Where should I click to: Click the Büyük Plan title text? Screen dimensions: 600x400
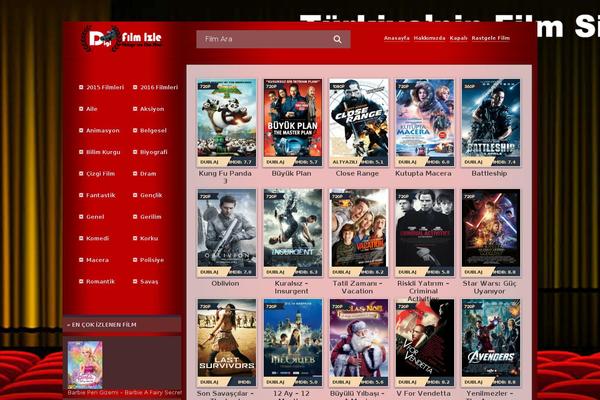291,173
